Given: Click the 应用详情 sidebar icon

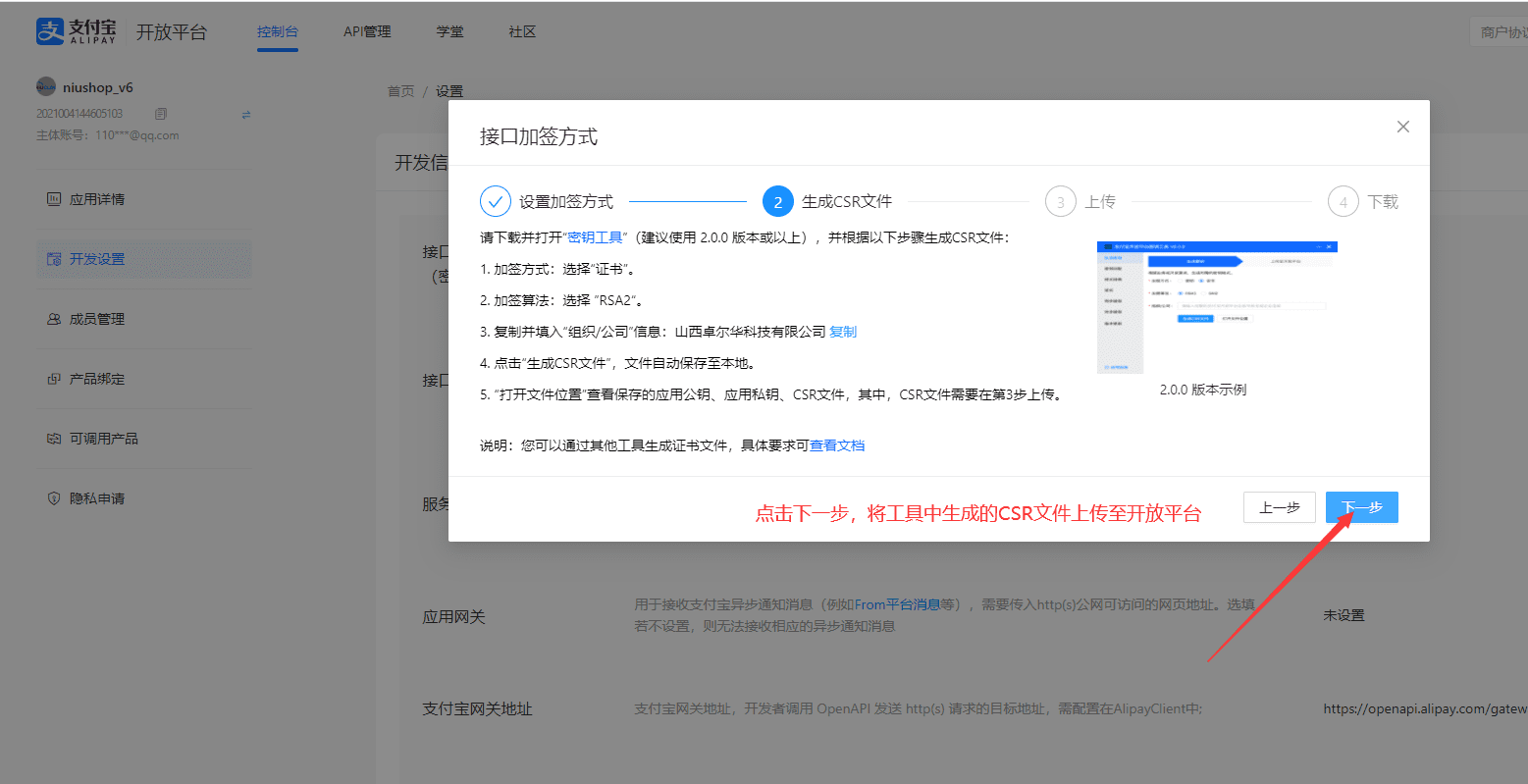Looking at the screenshot, I should pyautogui.click(x=54, y=199).
